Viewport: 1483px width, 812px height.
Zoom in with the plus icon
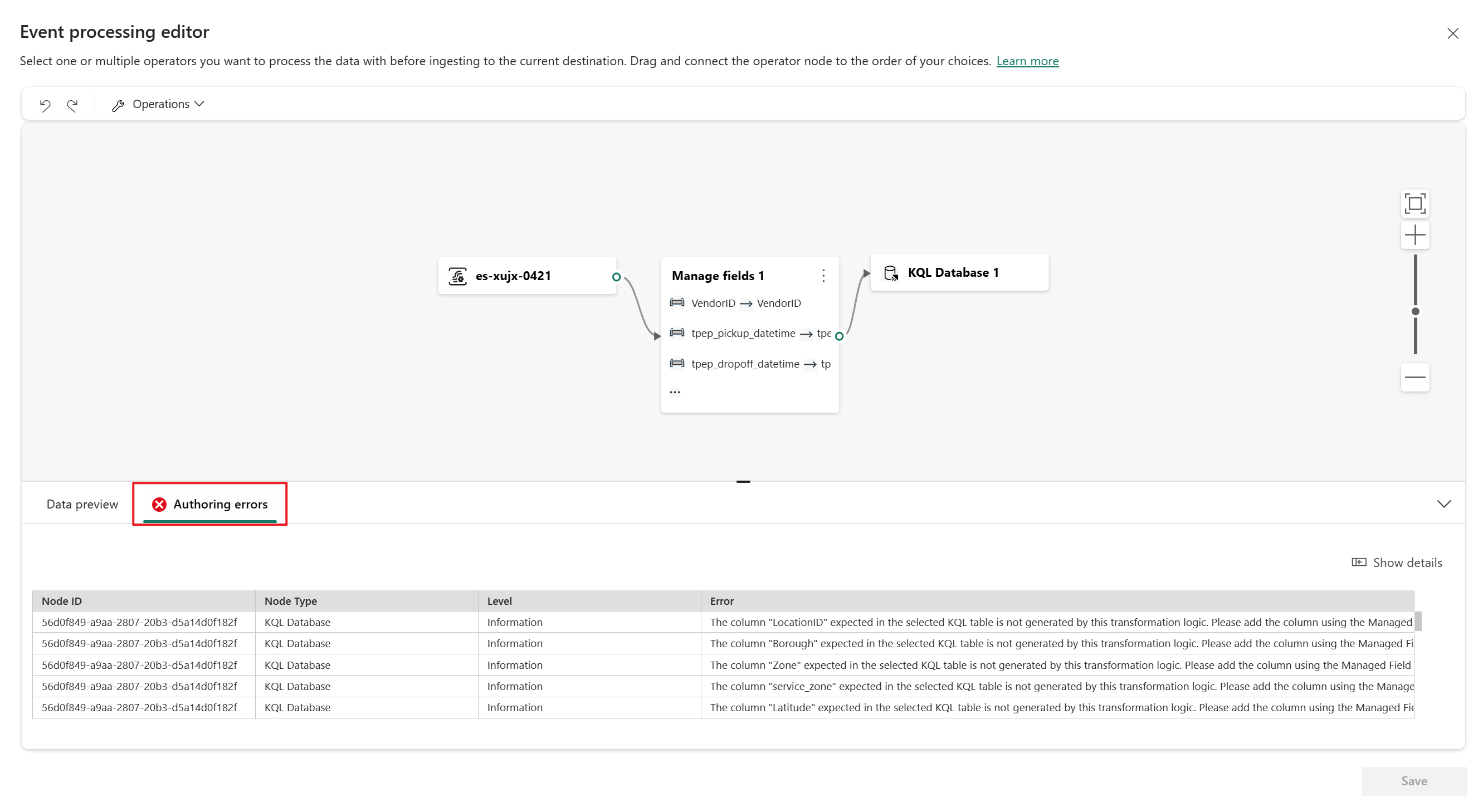[x=1414, y=235]
